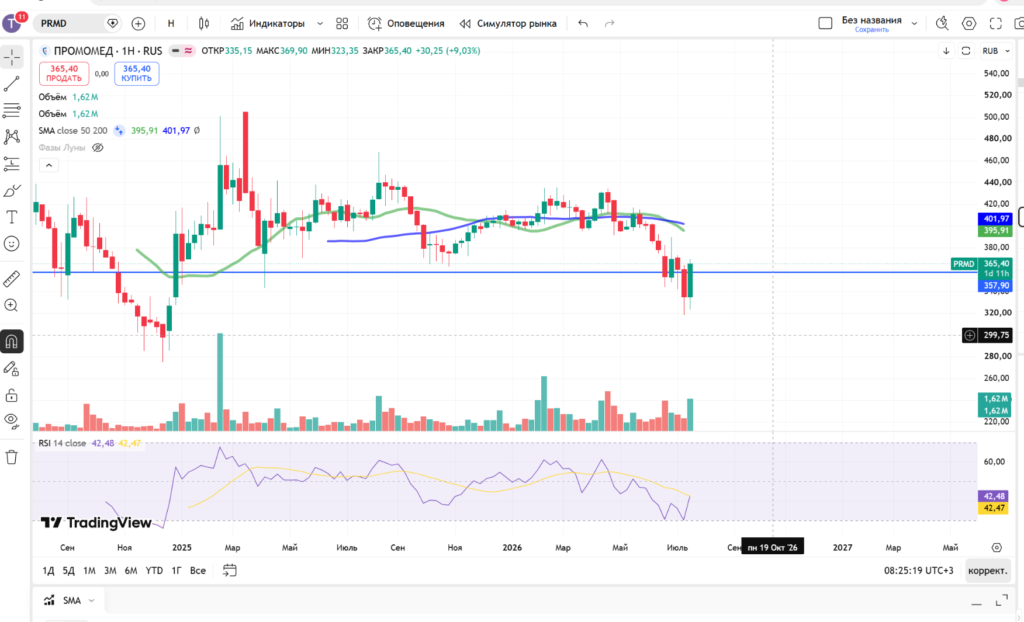
Task: Open the 08:25:19 UTC+3 timezone menu
Action: 919,570
